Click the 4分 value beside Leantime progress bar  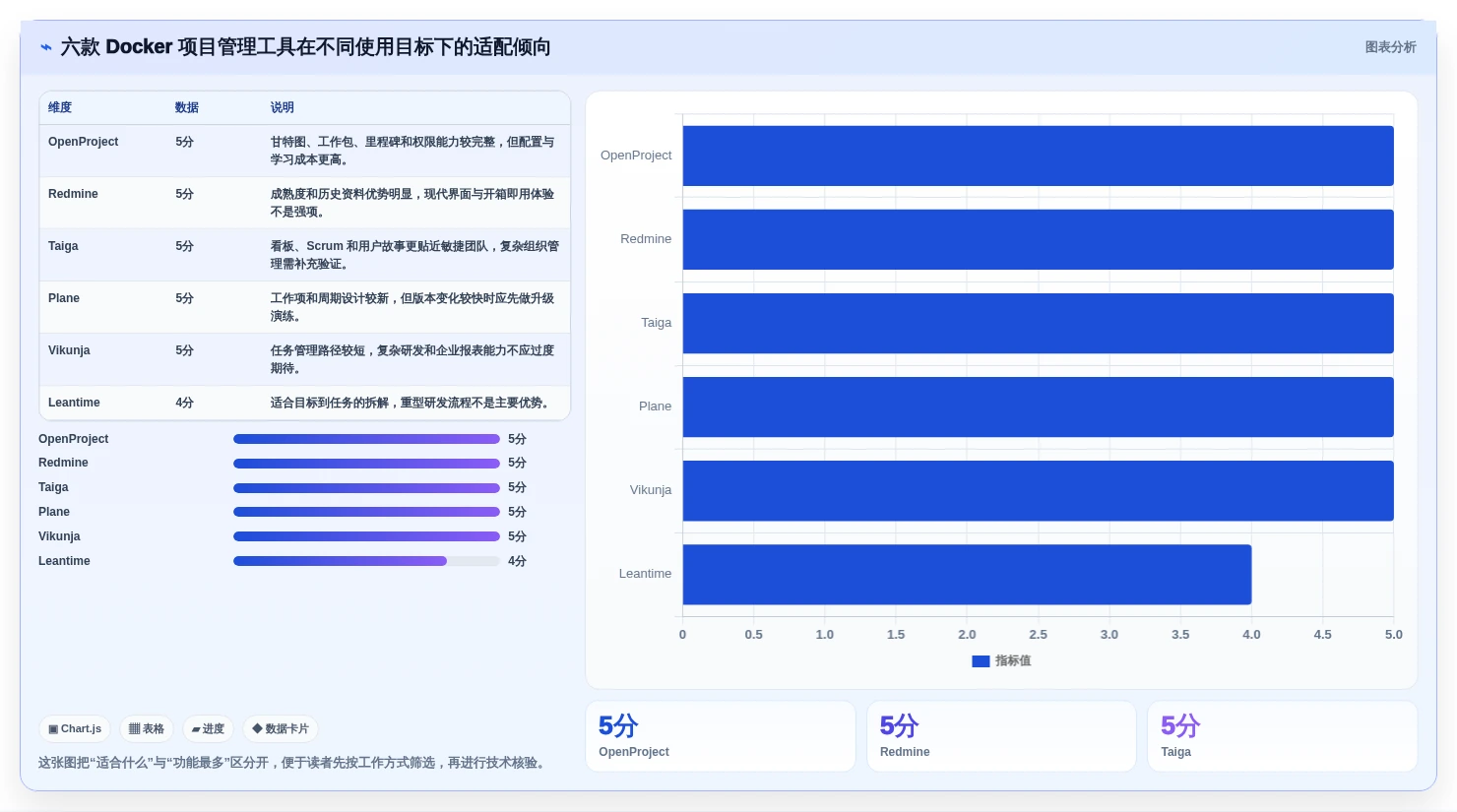(x=517, y=561)
